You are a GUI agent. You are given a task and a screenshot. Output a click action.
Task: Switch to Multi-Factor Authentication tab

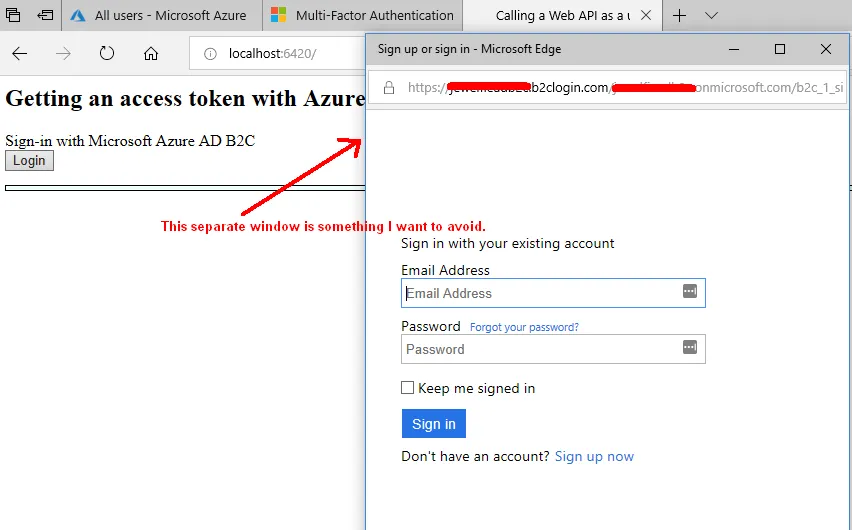(x=362, y=15)
